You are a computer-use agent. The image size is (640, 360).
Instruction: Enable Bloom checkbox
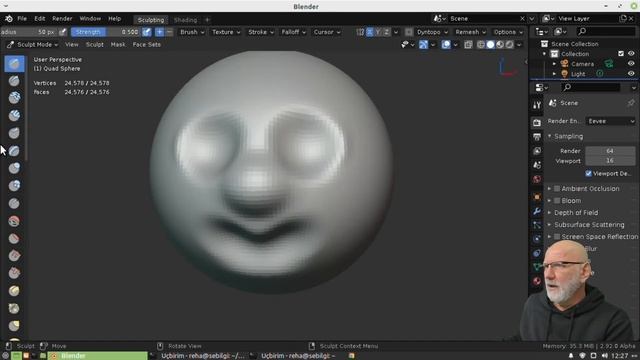(x=557, y=200)
